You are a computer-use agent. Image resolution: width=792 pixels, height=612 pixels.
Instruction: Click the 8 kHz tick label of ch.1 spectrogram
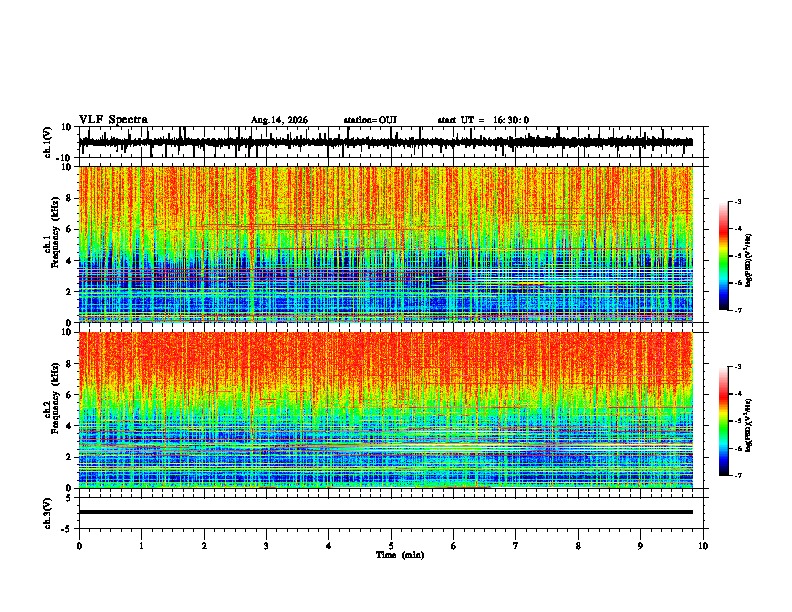(69, 198)
